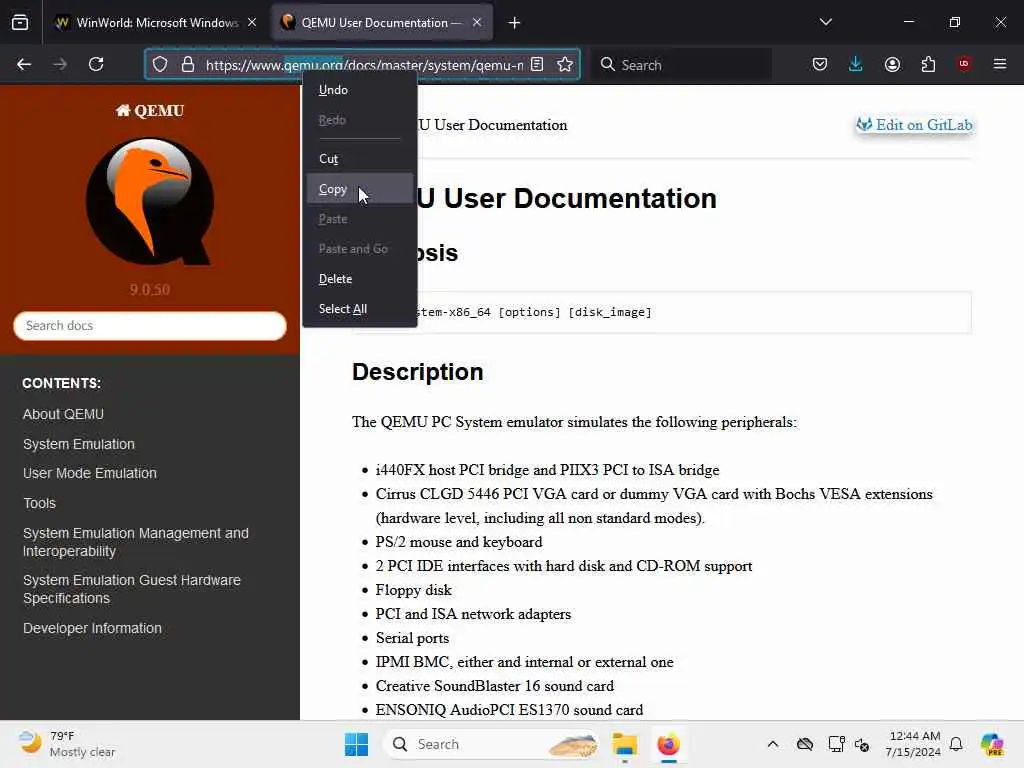Open the Copilot preview icon in taskbar
Screen dimensions: 1024x768
point(993,744)
